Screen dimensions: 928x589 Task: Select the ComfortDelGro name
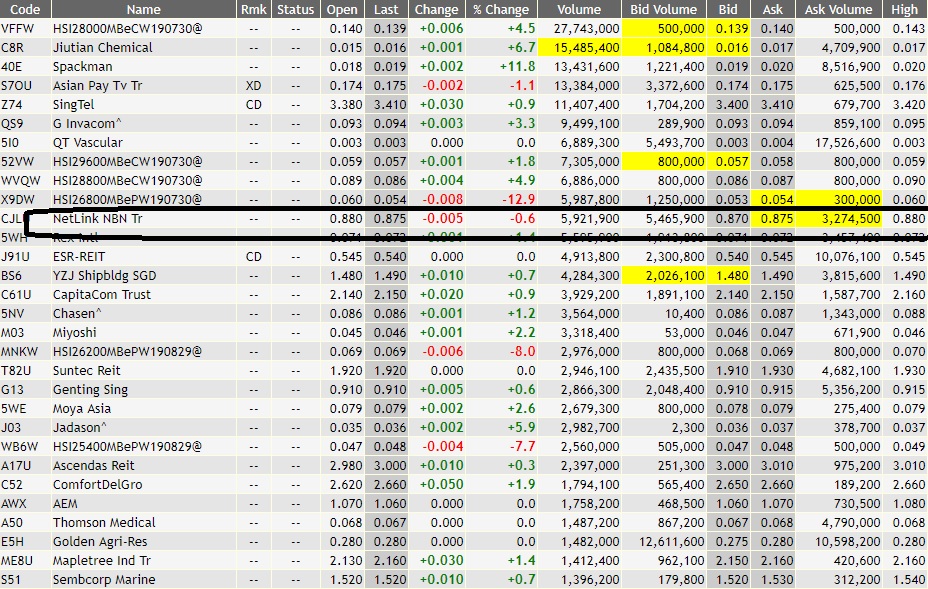pos(98,484)
